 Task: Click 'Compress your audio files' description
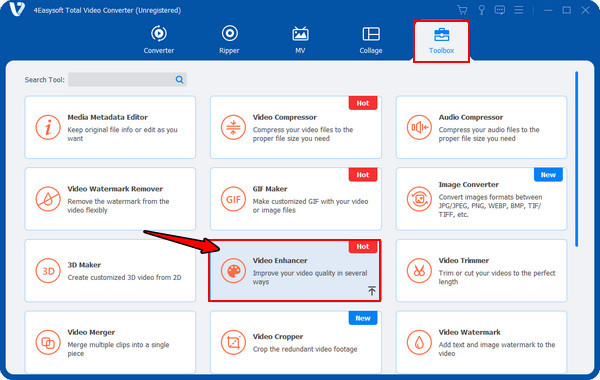pos(489,134)
